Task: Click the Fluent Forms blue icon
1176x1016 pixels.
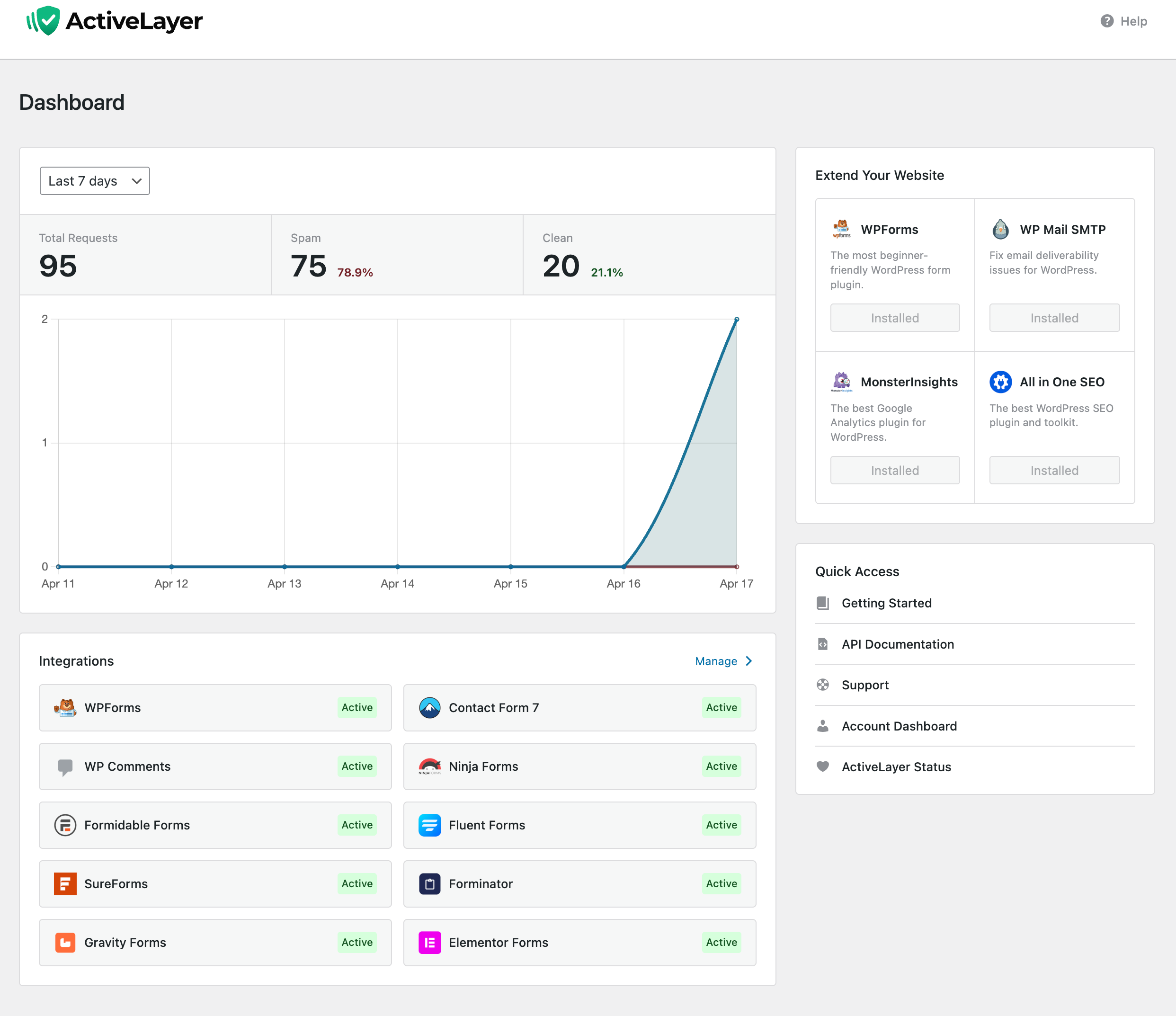Action: (430, 825)
